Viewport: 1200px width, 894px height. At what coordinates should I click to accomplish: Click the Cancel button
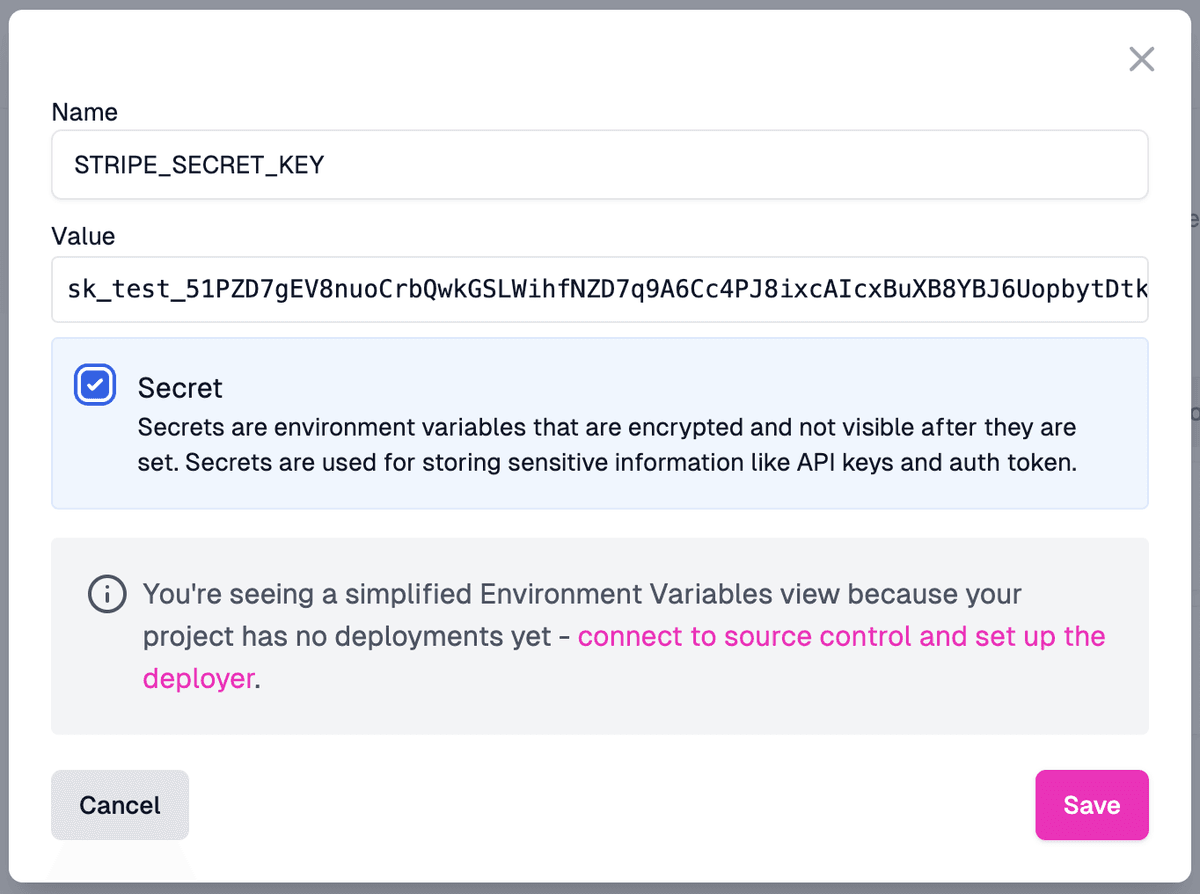[119, 804]
